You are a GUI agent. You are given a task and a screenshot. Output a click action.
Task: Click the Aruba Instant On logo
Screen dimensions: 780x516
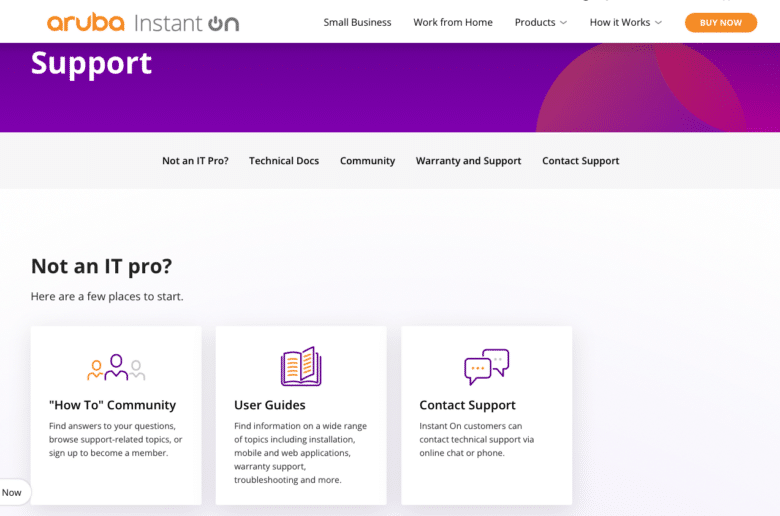[x=143, y=23]
